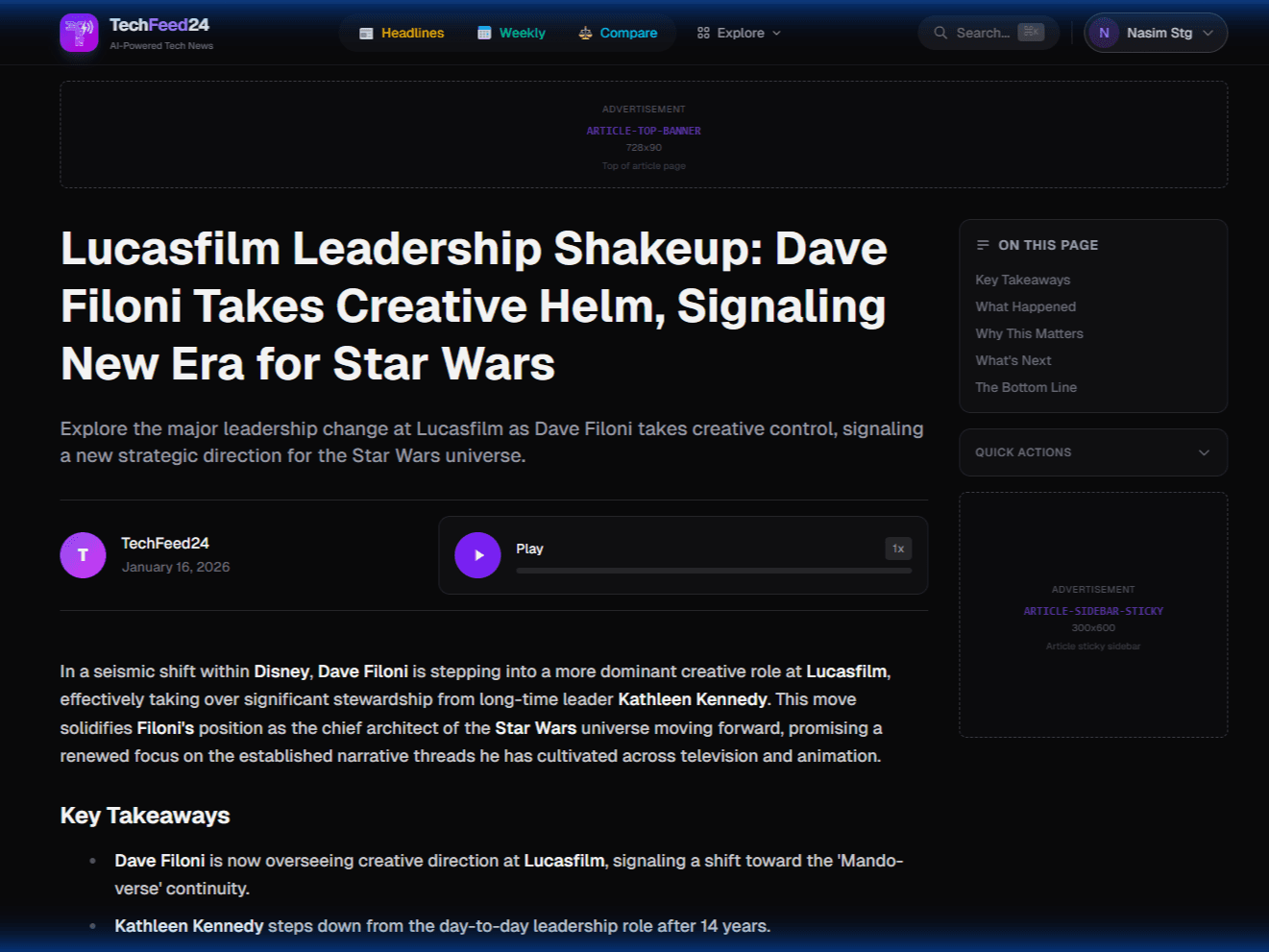Open the TechFeed24 author avatar
The height and width of the screenshot is (952, 1269).
(83, 555)
